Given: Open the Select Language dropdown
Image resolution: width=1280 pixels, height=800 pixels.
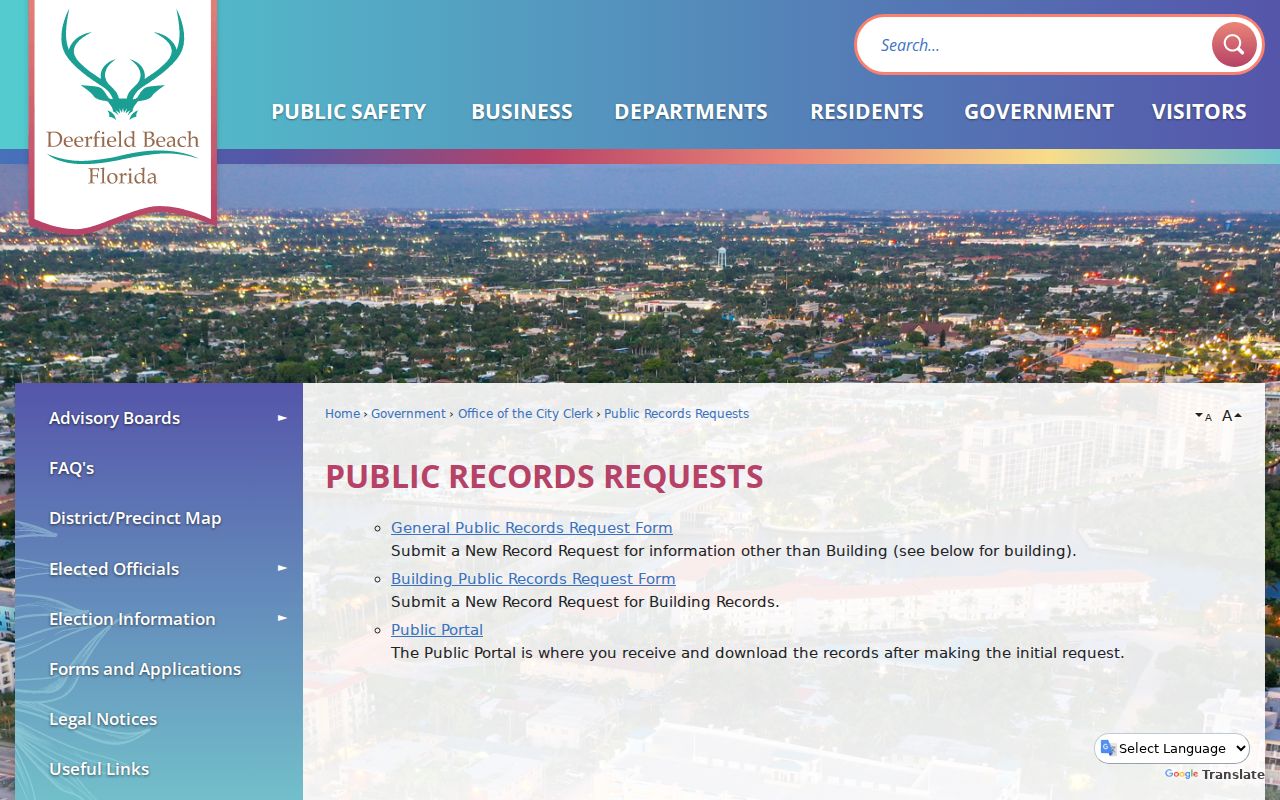Looking at the screenshot, I should [1172, 748].
